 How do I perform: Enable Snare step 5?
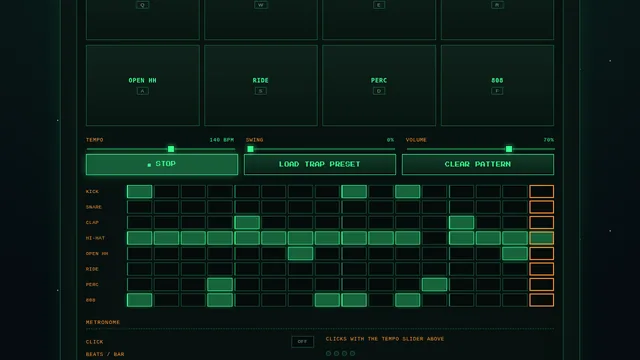[247, 207]
